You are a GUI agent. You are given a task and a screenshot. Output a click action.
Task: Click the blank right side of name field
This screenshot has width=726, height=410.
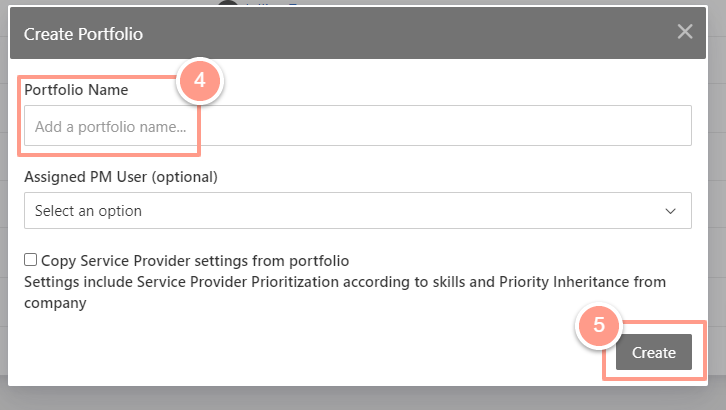tap(444, 126)
